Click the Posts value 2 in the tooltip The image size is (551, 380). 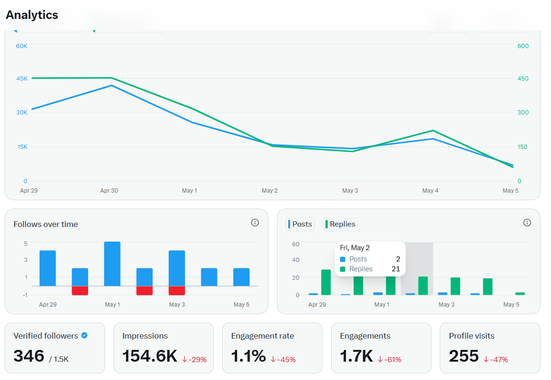[x=398, y=259]
